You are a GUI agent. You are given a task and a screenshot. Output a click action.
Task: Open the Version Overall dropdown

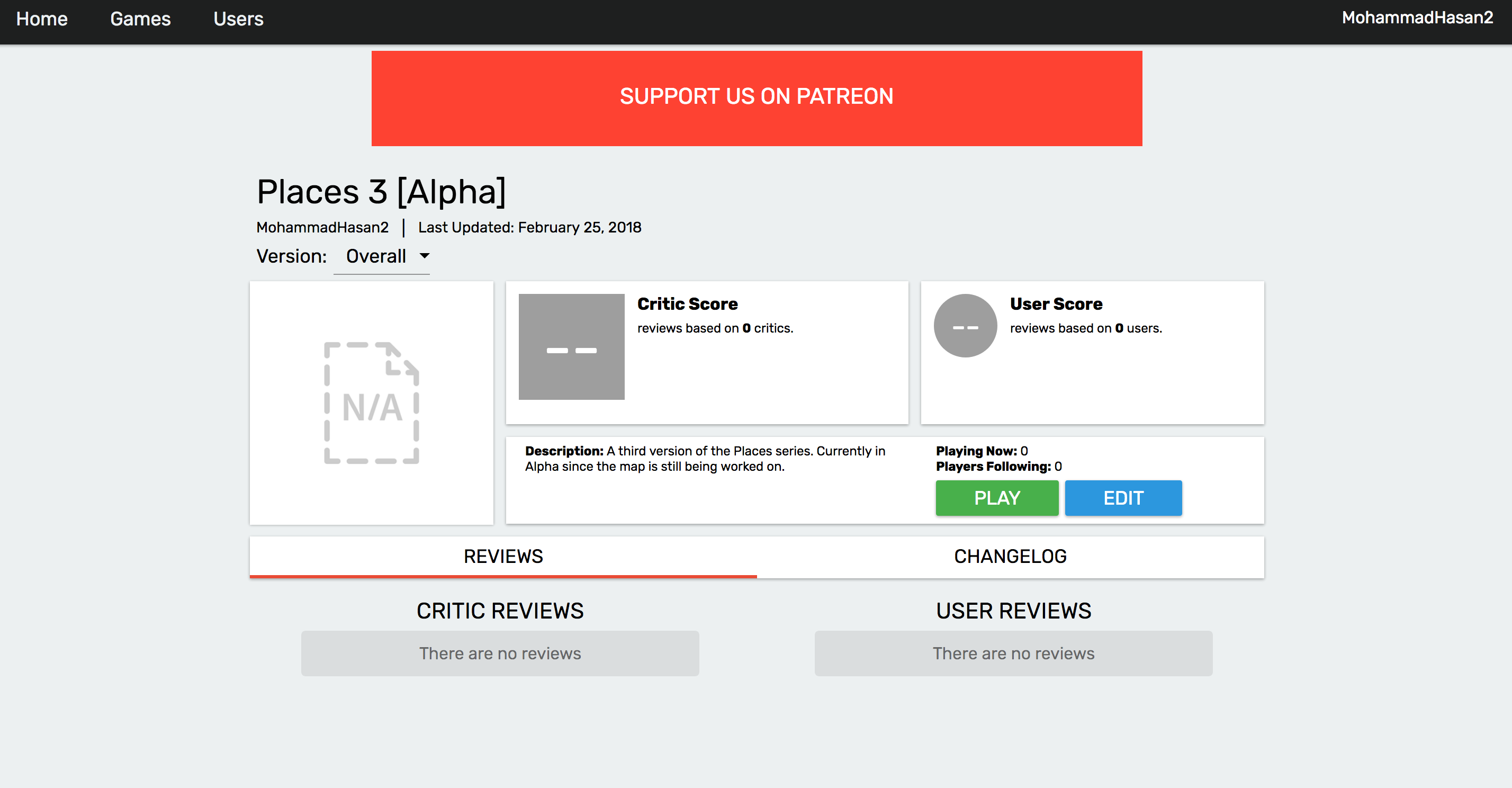[x=386, y=256]
